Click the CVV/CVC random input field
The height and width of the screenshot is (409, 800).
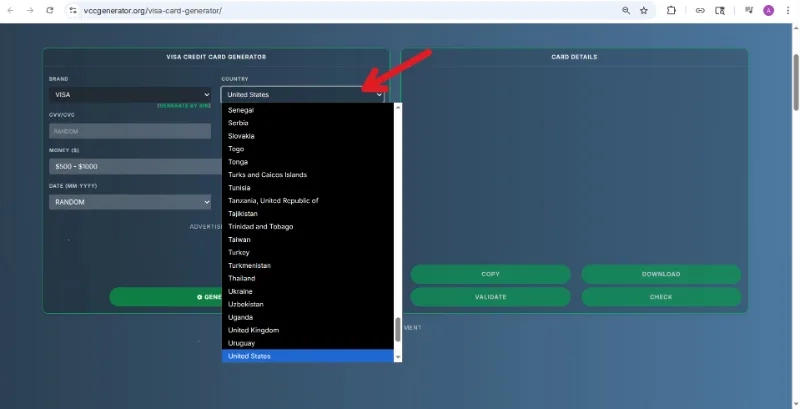click(x=130, y=131)
